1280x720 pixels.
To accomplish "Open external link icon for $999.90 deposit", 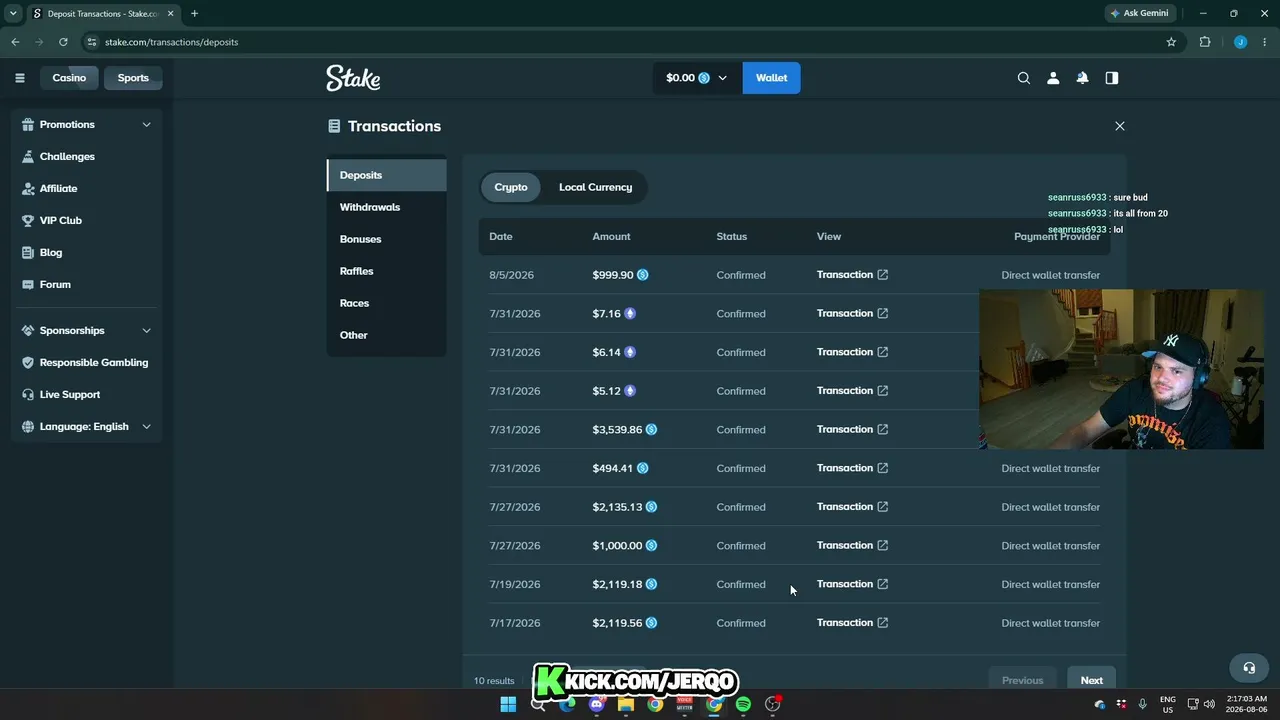I will coord(882,275).
